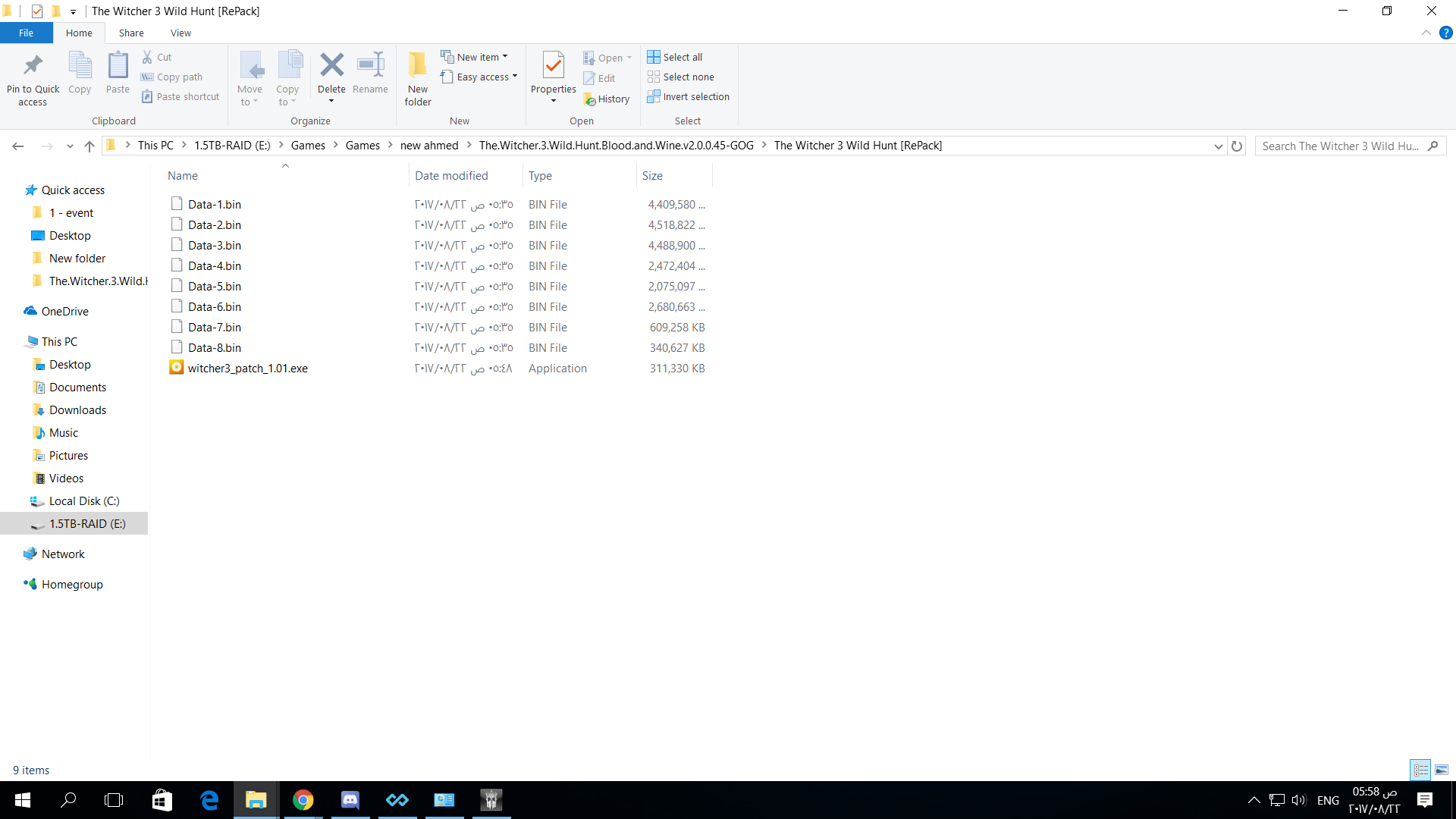Click the Copy ribbon icon
Viewport: 1456px width, 819px height.
point(80,66)
